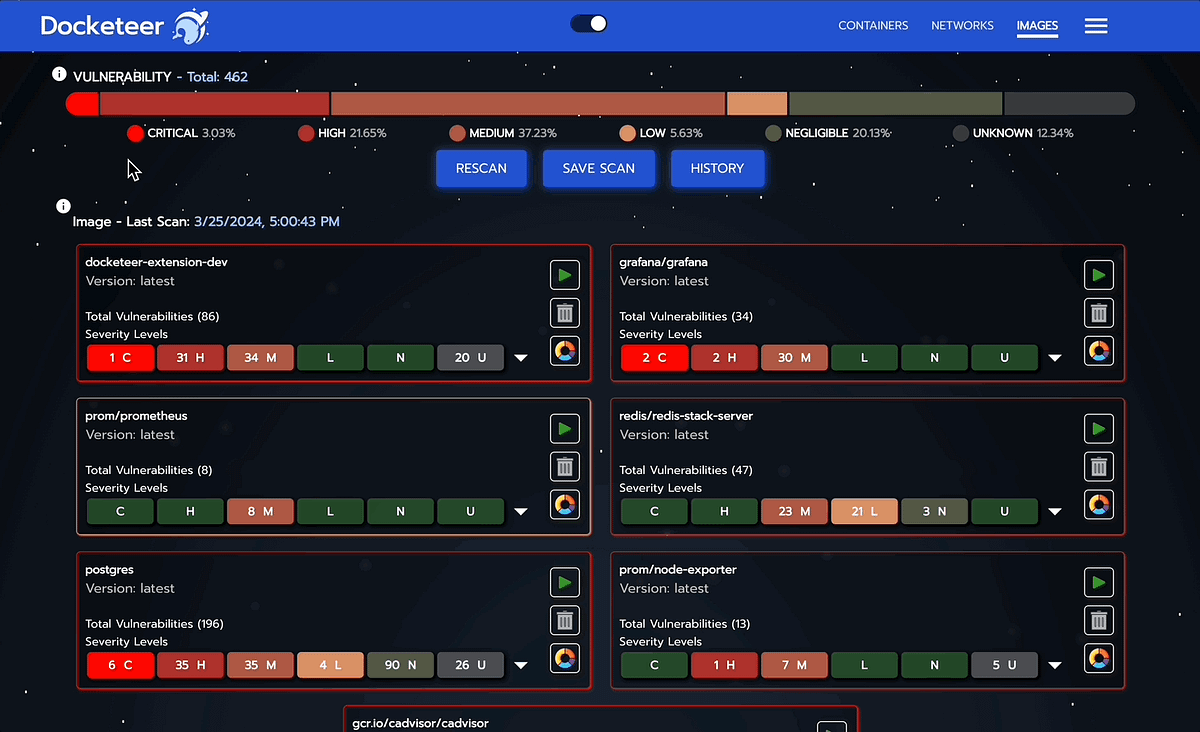Expand severity details for docketeer-extension-dev
This screenshot has height=732, width=1200.
(521, 358)
